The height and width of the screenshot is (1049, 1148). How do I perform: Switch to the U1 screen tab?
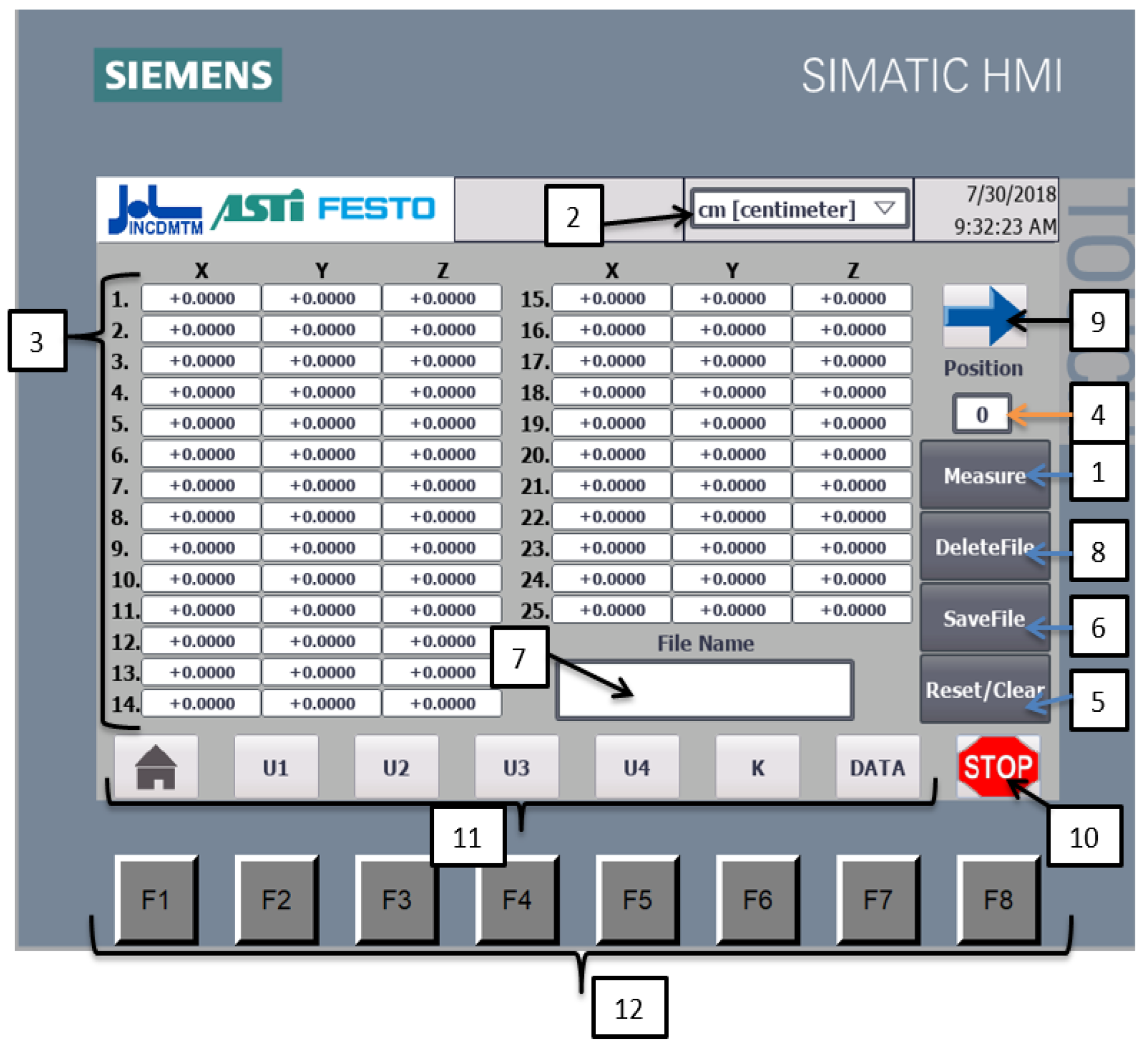[276, 768]
